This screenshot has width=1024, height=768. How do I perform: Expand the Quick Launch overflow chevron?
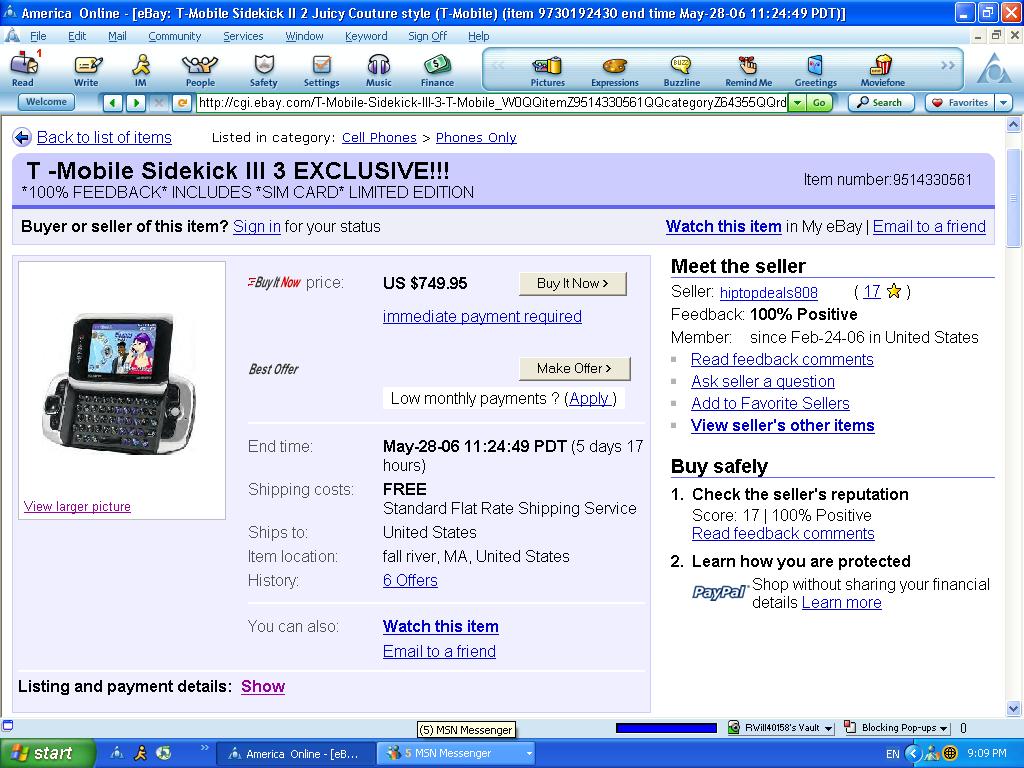pyautogui.click(x=204, y=748)
